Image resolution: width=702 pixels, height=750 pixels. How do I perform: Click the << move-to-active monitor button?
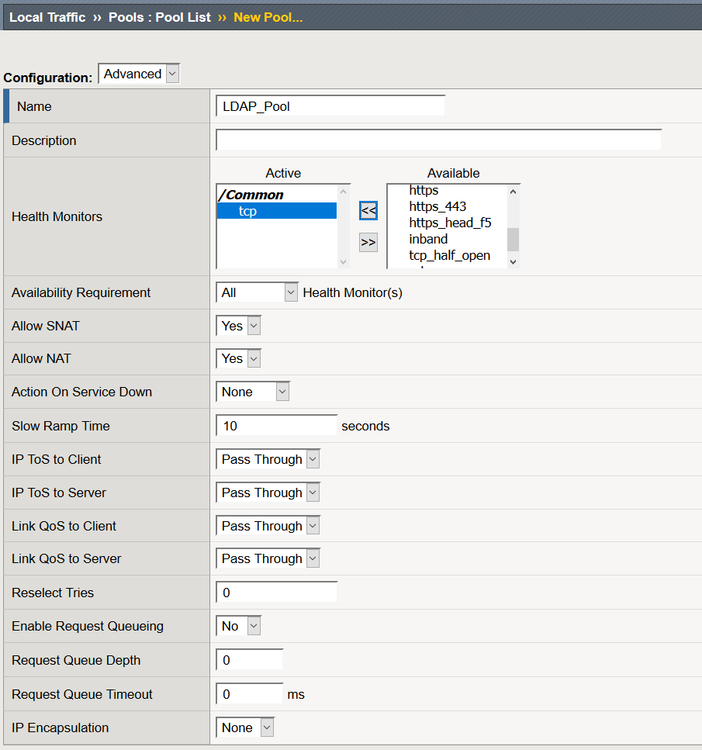pos(368,211)
